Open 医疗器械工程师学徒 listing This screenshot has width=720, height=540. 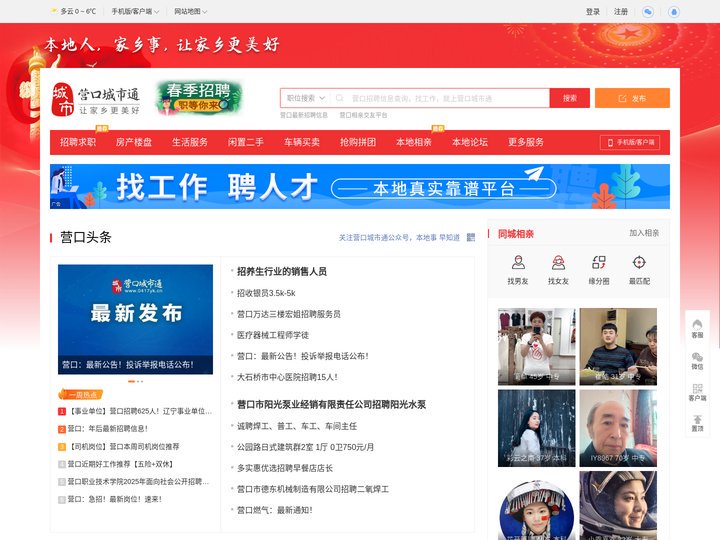click(x=273, y=335)
